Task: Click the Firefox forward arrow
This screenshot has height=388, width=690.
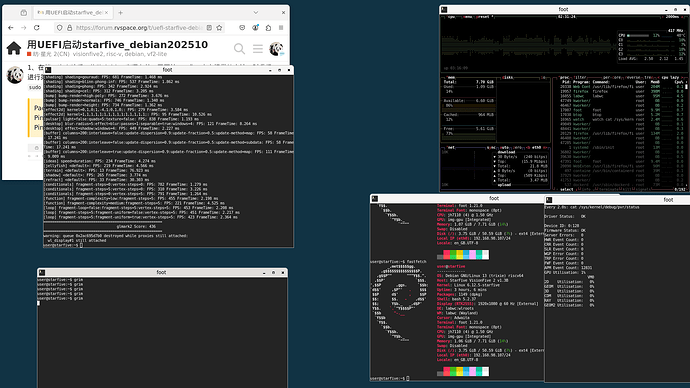Action: pyautogui.click(x=23, y=28)
